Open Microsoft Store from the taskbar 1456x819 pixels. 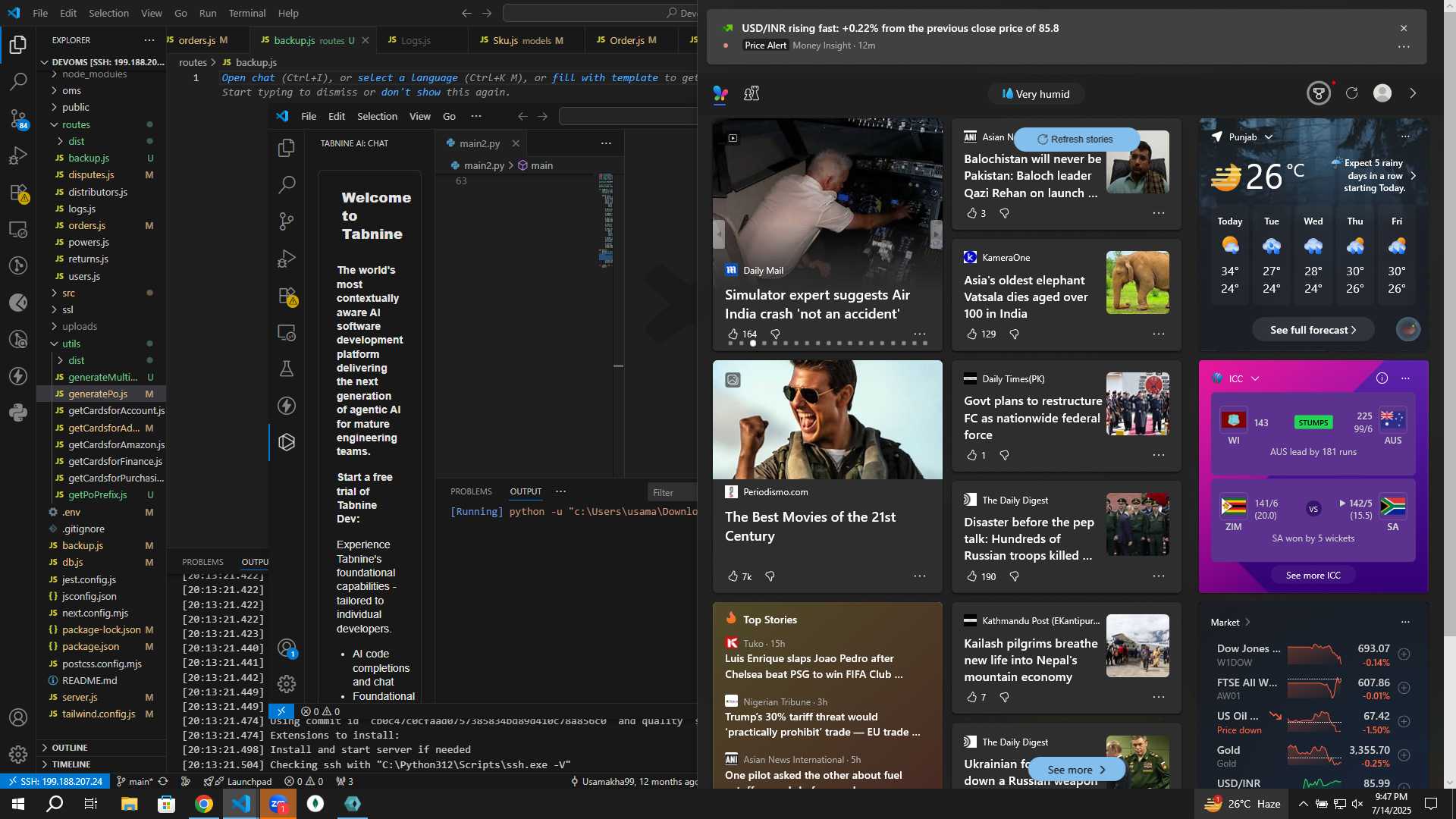[167, 804]
